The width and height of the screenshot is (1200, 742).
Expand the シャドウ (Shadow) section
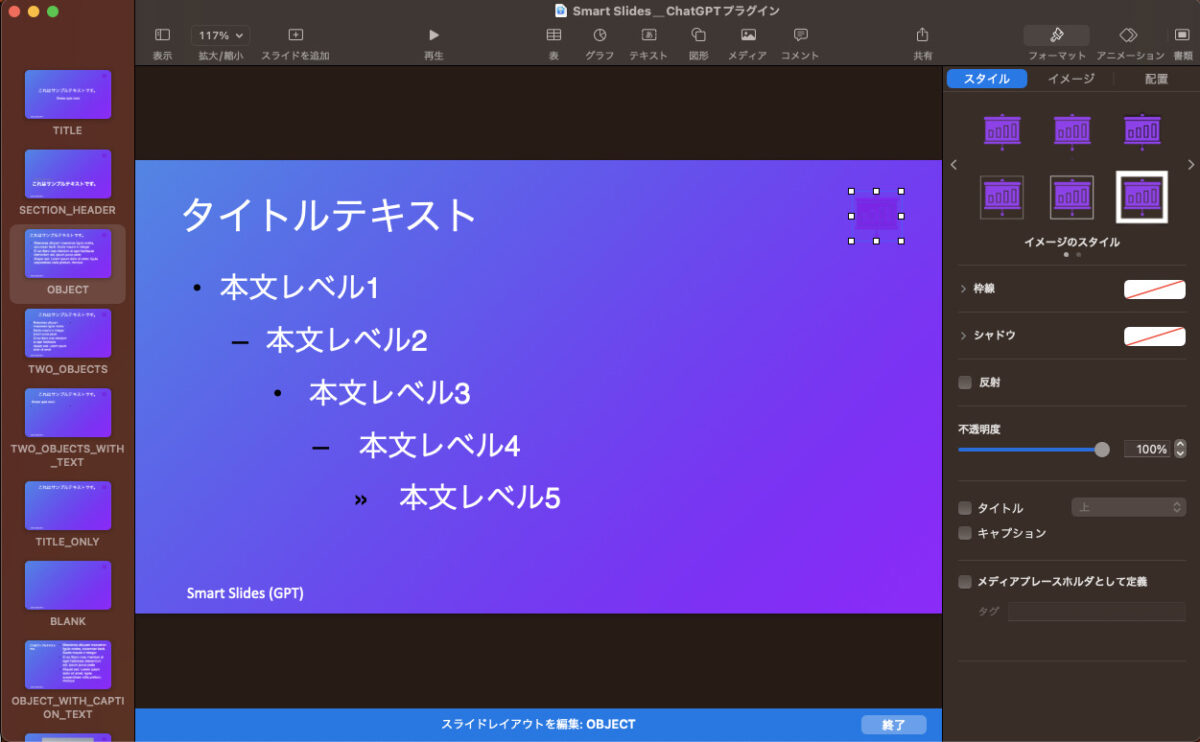[x=963, y=336]
